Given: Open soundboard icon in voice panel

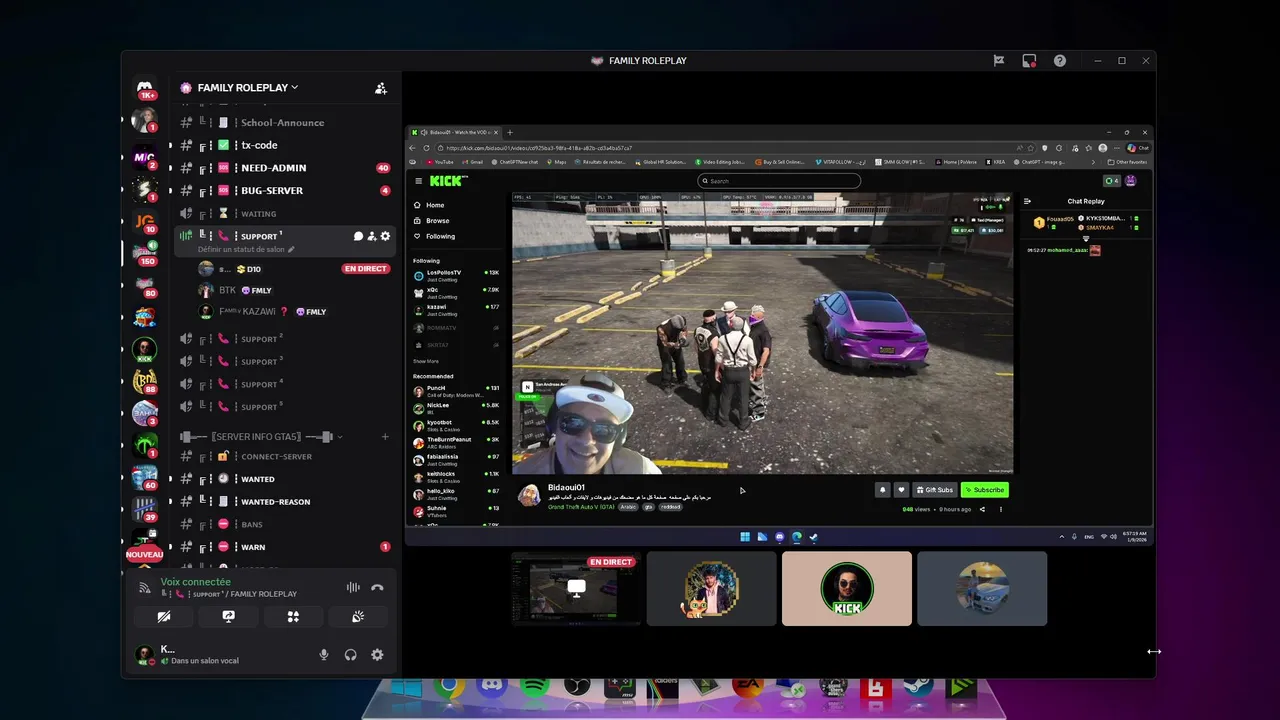Looking at the screenshot, I should (x=358, y=617).
